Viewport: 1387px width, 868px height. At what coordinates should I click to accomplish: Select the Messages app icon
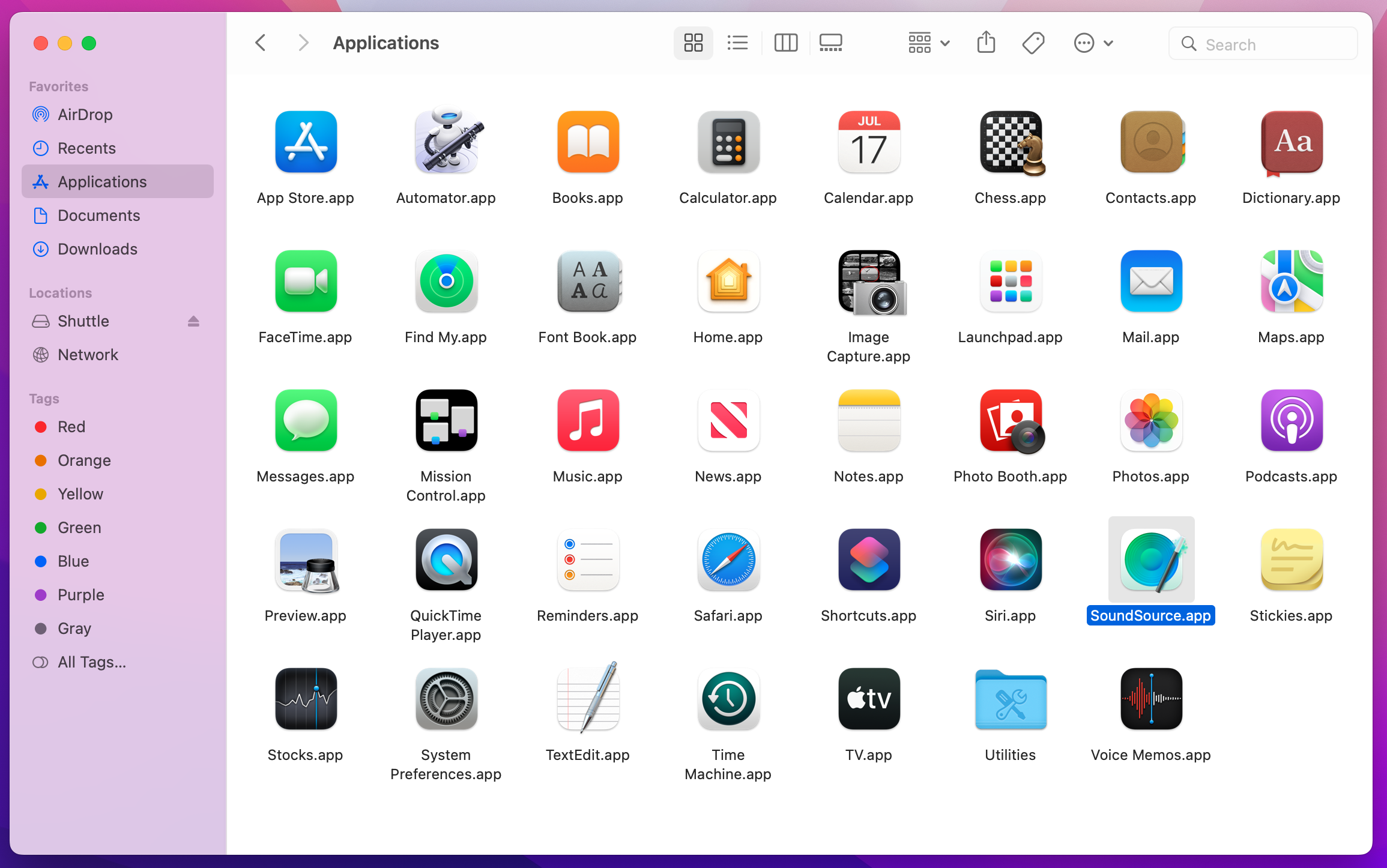point(306,420)
